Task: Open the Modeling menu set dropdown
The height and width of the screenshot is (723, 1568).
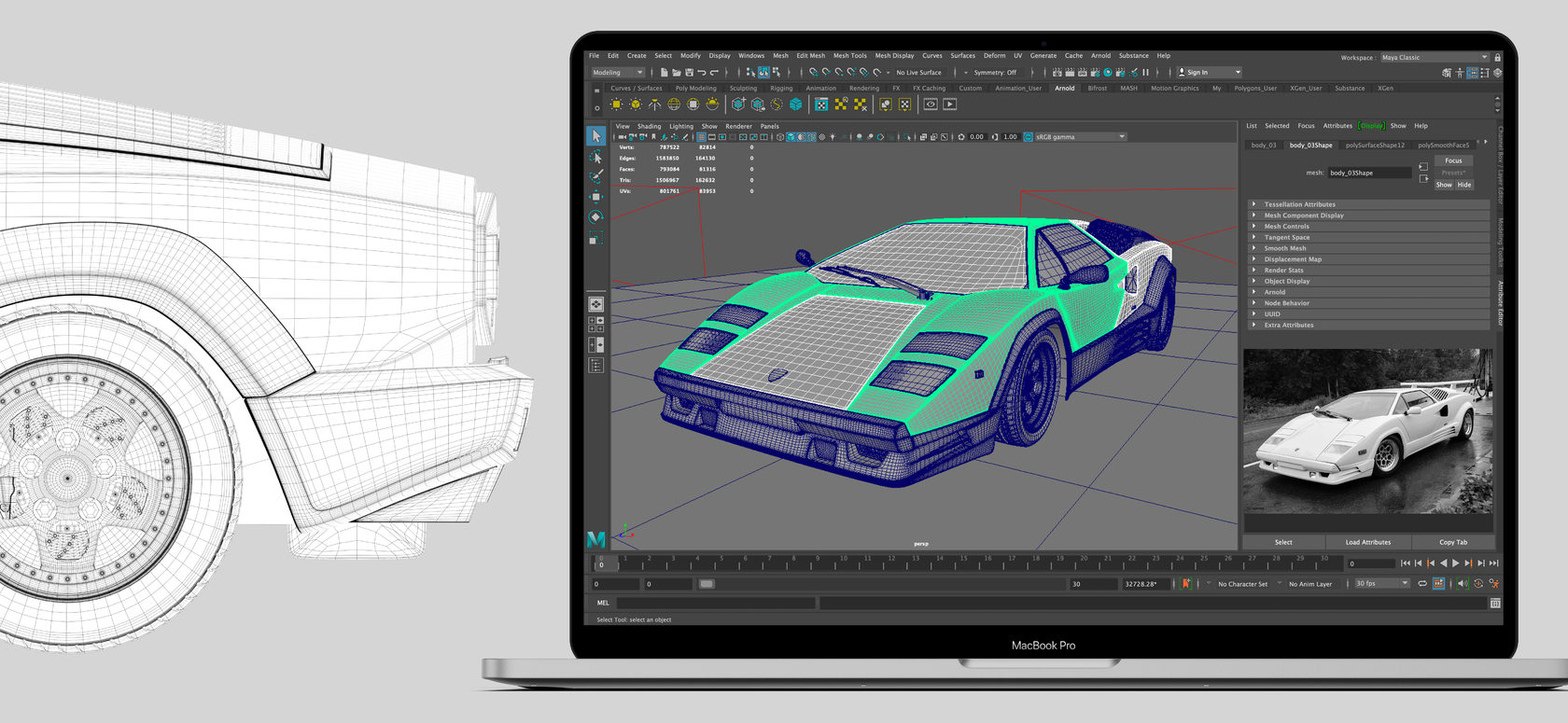Action: point(617,72)
